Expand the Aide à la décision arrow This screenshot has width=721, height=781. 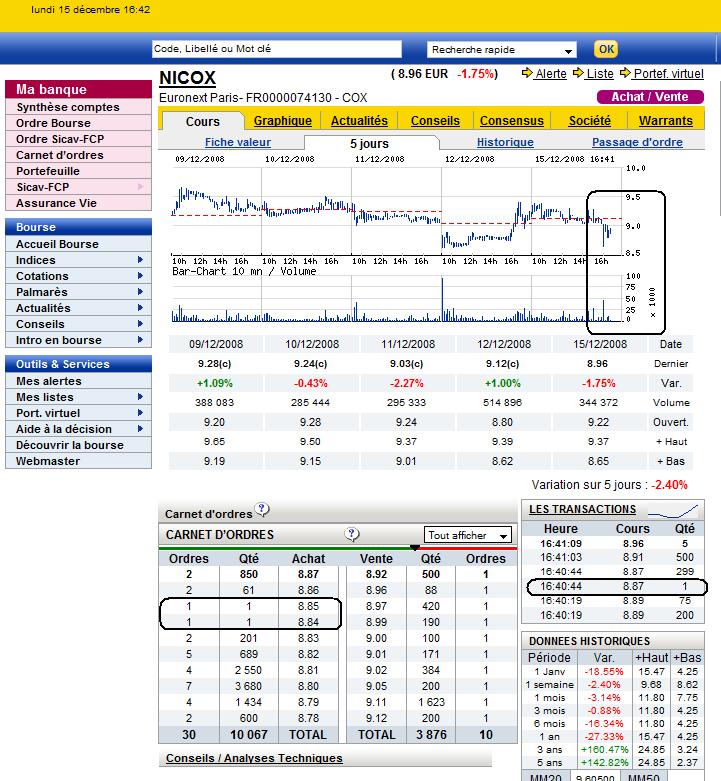[140, 428]
